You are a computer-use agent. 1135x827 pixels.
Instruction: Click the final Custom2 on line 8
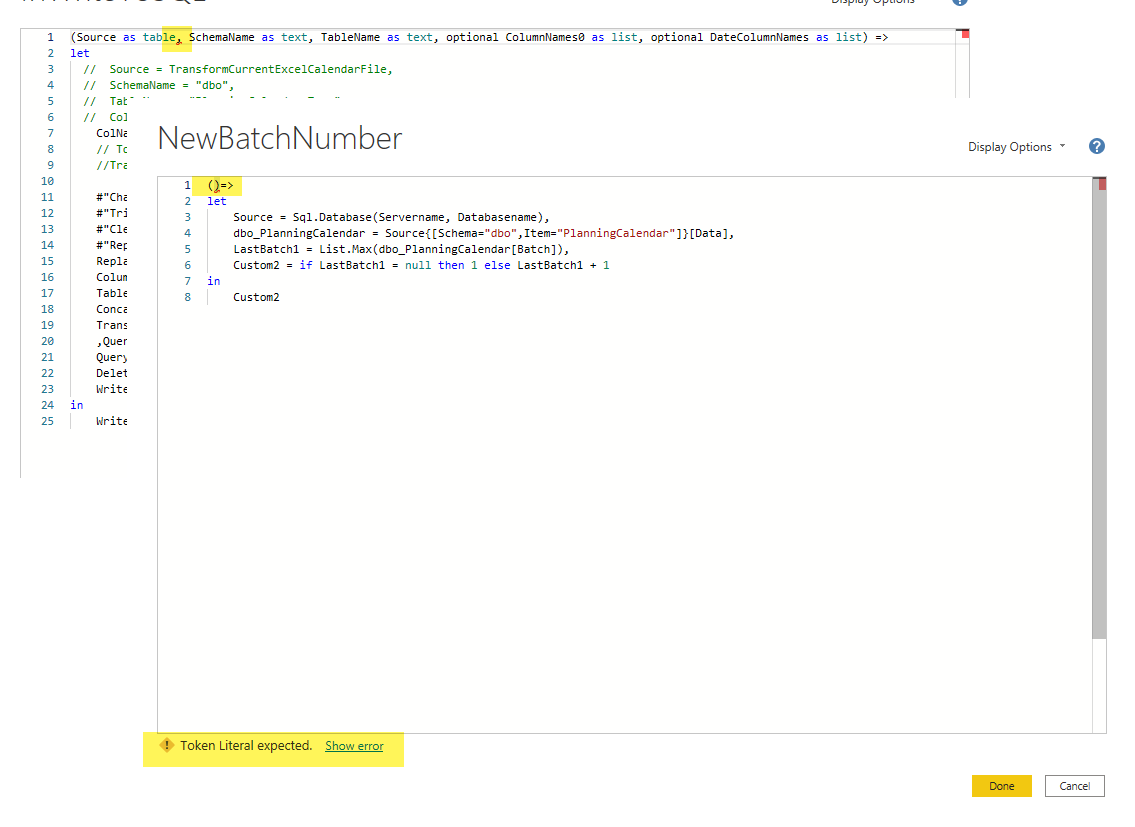tap(256, 297)
